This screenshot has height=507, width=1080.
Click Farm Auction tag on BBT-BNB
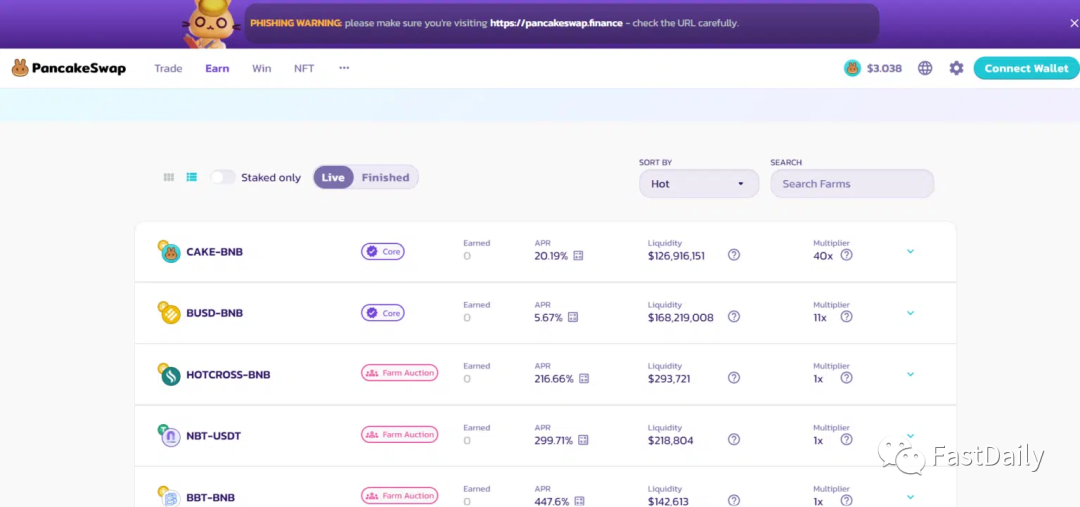399,495
